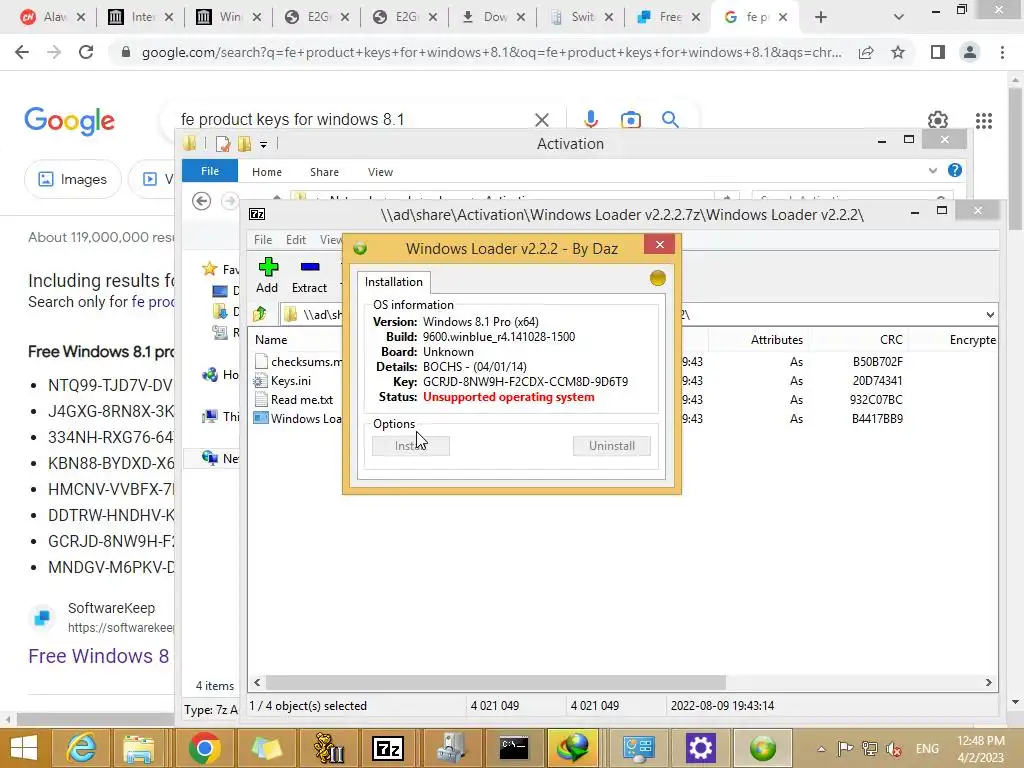This screenshot has width=1024, height=768.
Task: Open the Edit menu in 7-Zip
Action: click(296, 240)
